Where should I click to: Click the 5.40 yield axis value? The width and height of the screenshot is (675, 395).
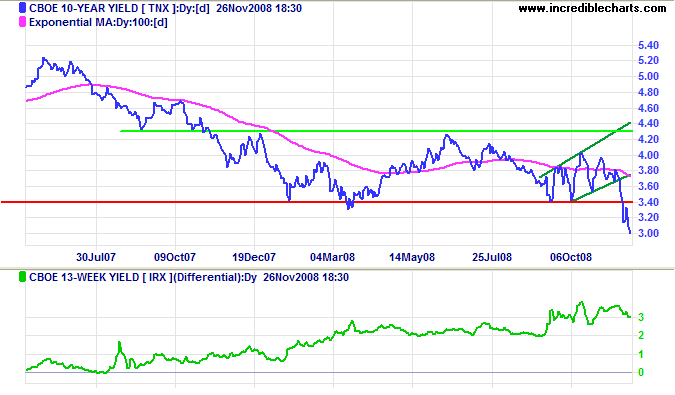tap(648, 45)
